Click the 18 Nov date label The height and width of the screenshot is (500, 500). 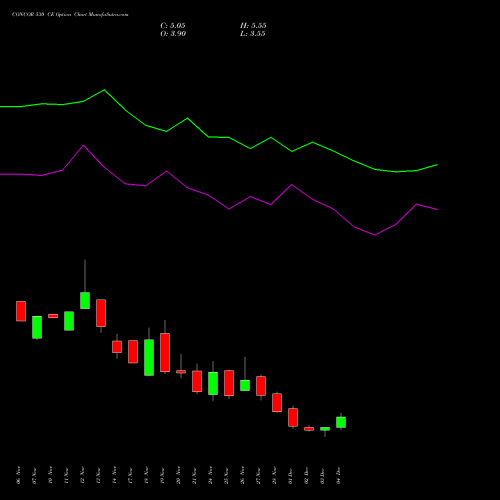click(x=146, y=475)
